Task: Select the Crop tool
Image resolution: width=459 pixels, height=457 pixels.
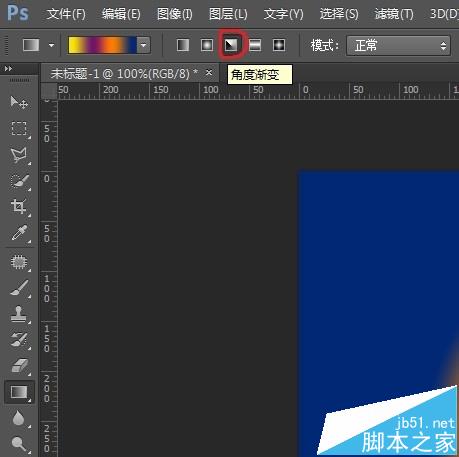Action: pos(19,207)
